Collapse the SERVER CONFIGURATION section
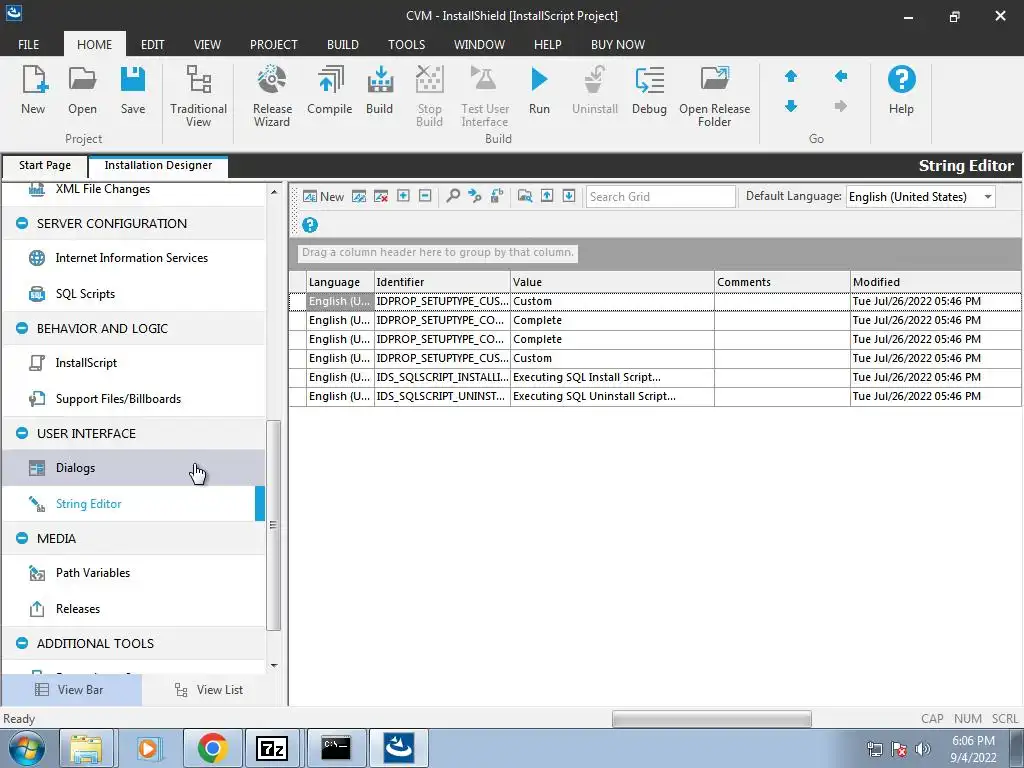Viewport: 1024px width, 768px height. pyautogui.click(x=22, y=223)
